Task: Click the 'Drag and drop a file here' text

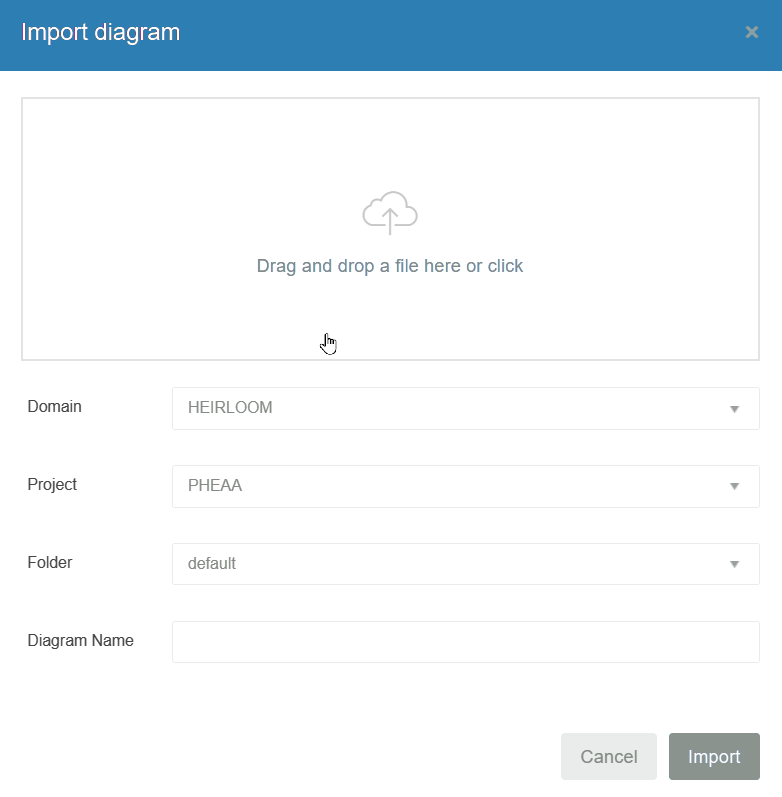Action: (x=390, y=266)
